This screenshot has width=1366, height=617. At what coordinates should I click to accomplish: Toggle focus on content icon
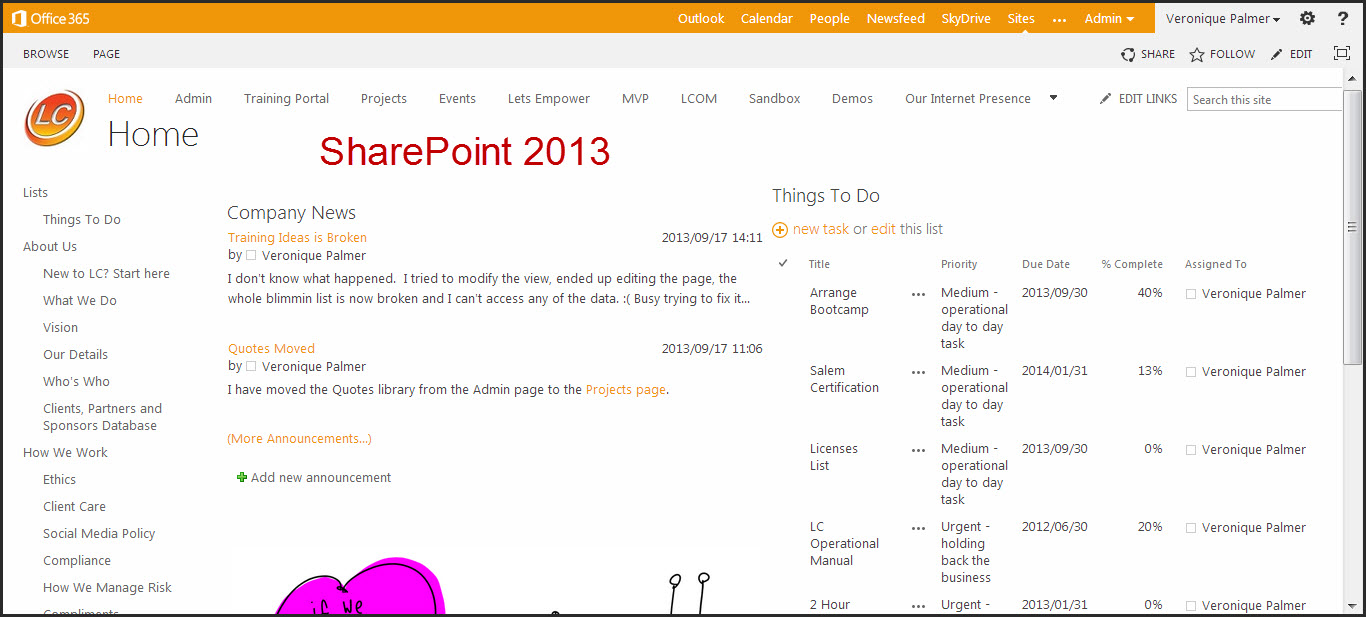1342,54
